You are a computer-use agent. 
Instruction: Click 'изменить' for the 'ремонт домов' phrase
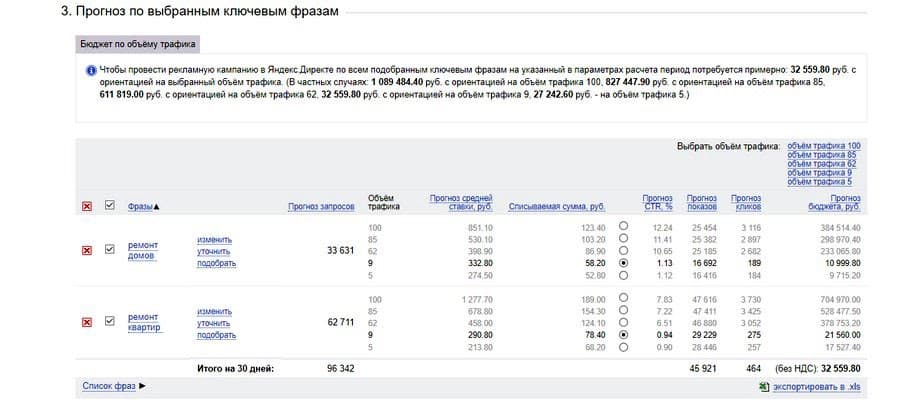pos(214,240)
